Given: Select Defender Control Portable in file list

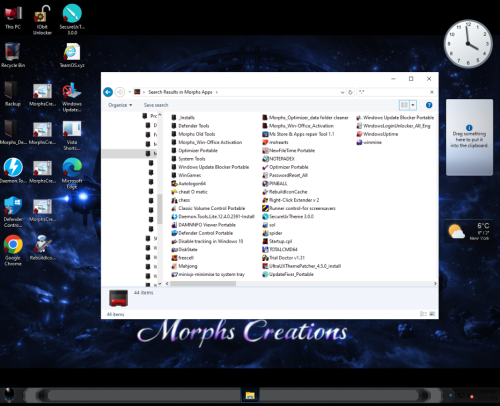Looking at the screenshot, I should tap(202, 233).
